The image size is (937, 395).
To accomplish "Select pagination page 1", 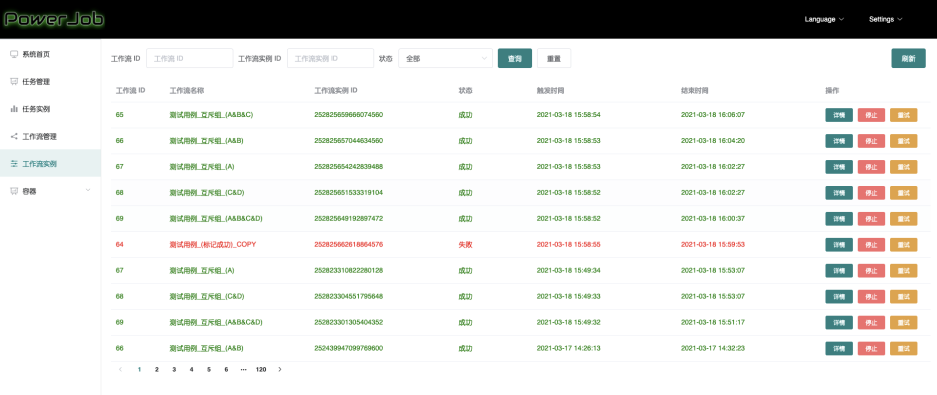I will click(x=139, y=370).
